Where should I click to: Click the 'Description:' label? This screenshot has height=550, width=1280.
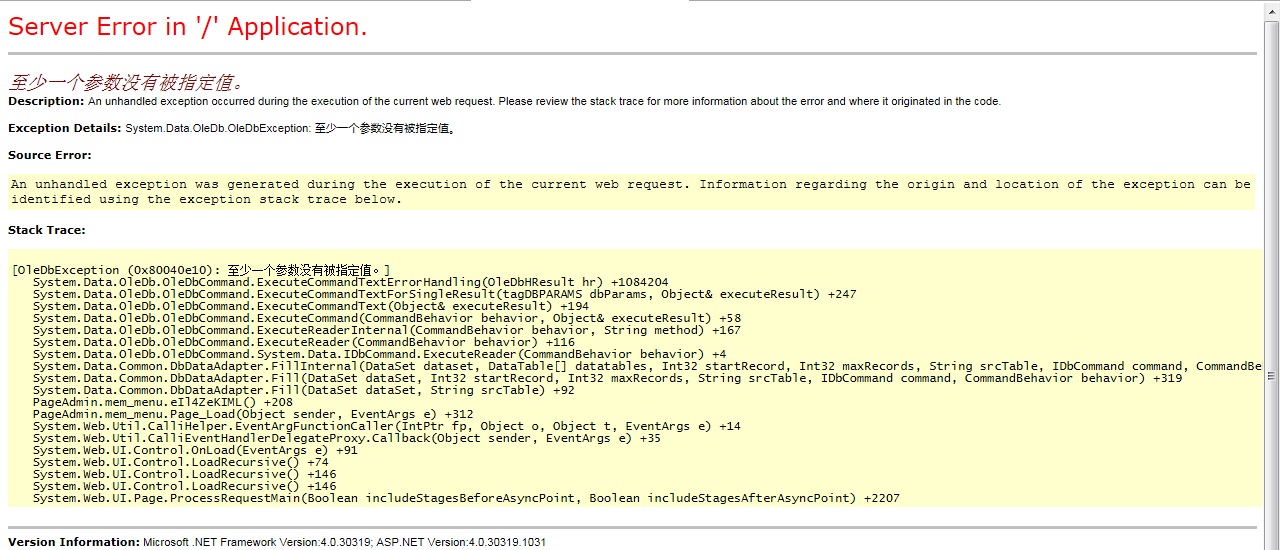click(46, 101)
